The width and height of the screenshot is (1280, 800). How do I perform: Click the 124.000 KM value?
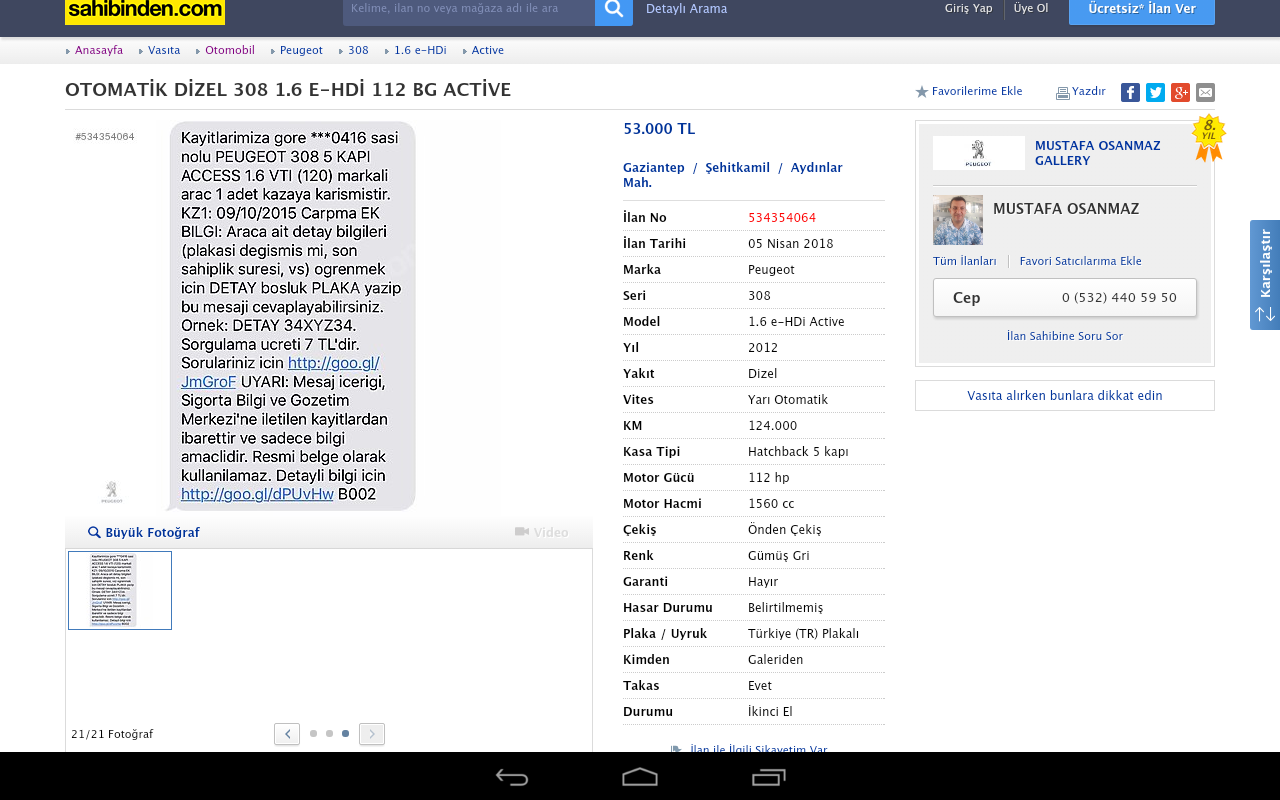pyautogui.click(x=773, y=426)
